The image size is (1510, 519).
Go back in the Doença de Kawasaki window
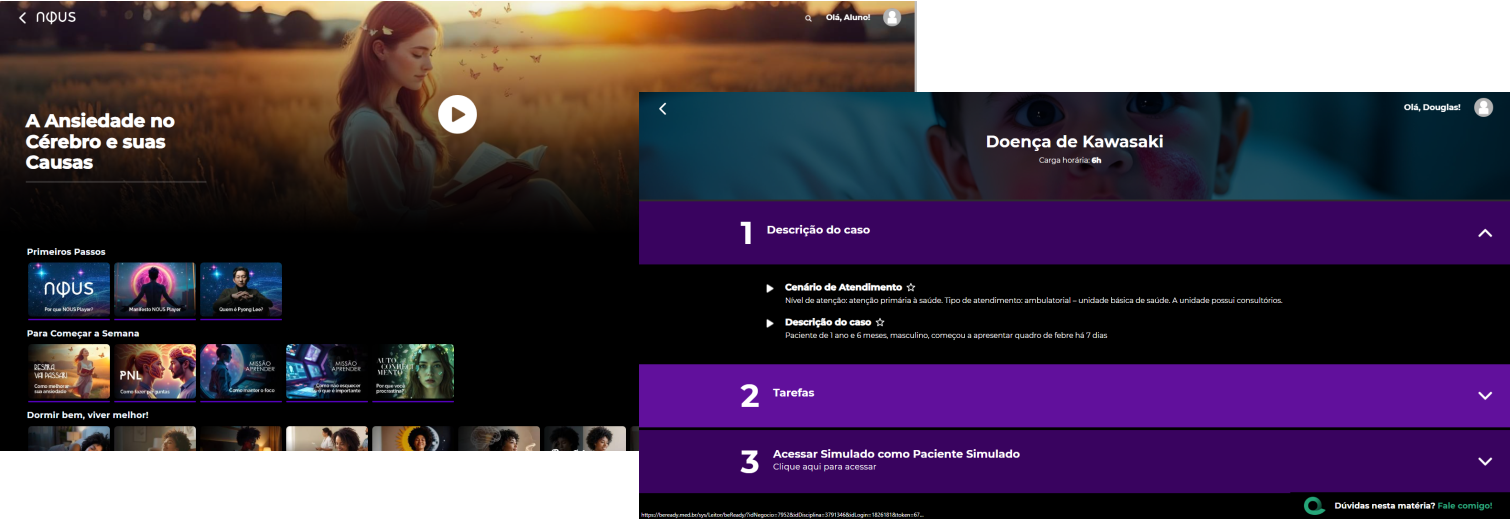(x=662, y=108)
